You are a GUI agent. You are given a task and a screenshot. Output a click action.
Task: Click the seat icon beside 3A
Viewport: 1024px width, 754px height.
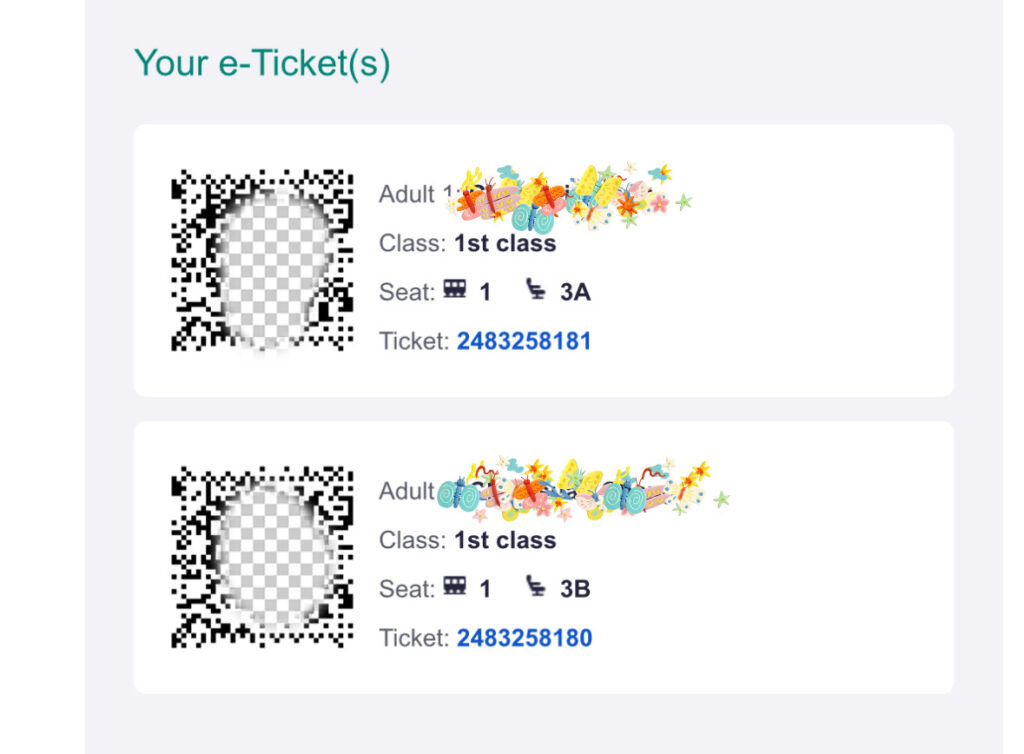tap(537, 291)
